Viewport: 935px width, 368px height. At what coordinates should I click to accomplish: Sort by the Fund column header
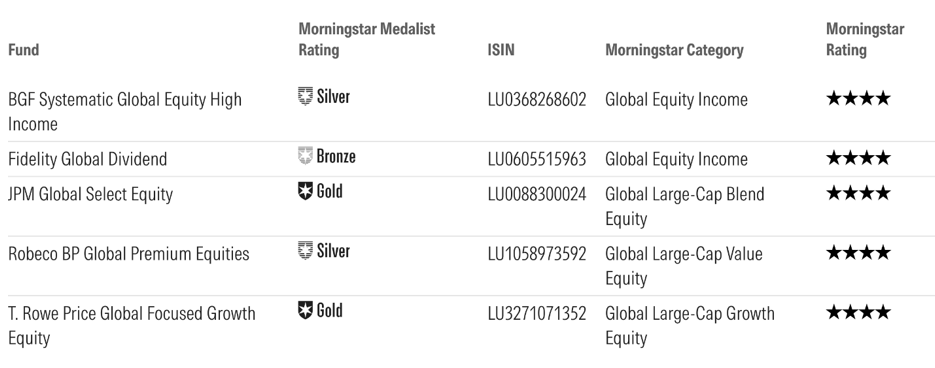point(24,50)
